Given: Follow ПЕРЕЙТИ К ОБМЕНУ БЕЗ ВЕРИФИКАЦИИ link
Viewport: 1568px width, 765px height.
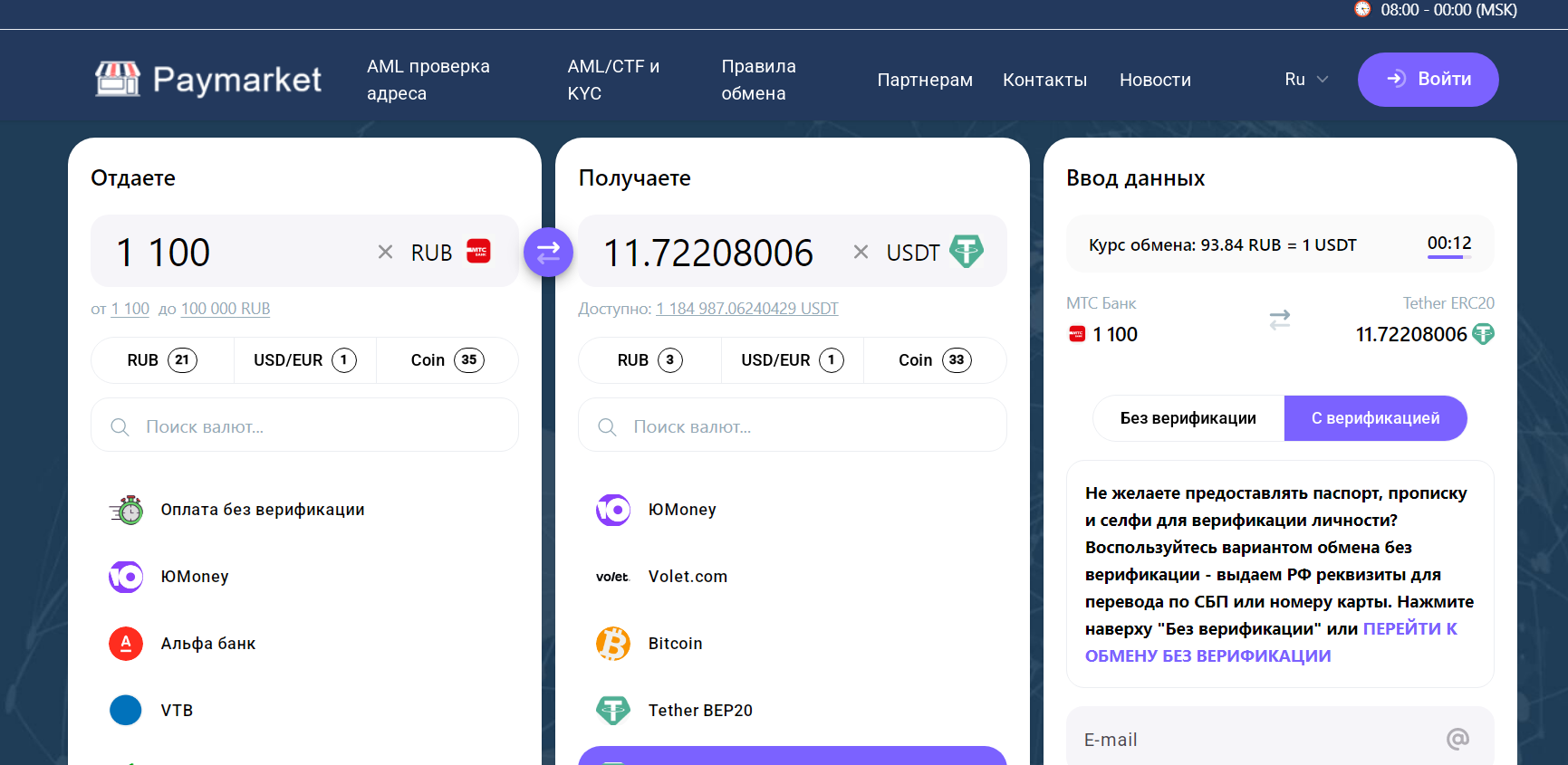Looking at the screenshot, I should (x=1271, y=642).
